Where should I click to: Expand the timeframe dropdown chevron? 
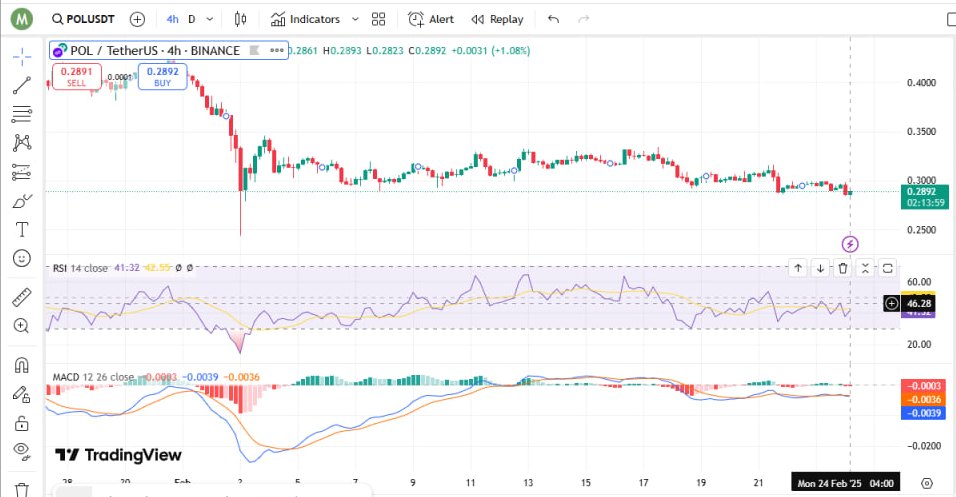click(x=210, y=20)
